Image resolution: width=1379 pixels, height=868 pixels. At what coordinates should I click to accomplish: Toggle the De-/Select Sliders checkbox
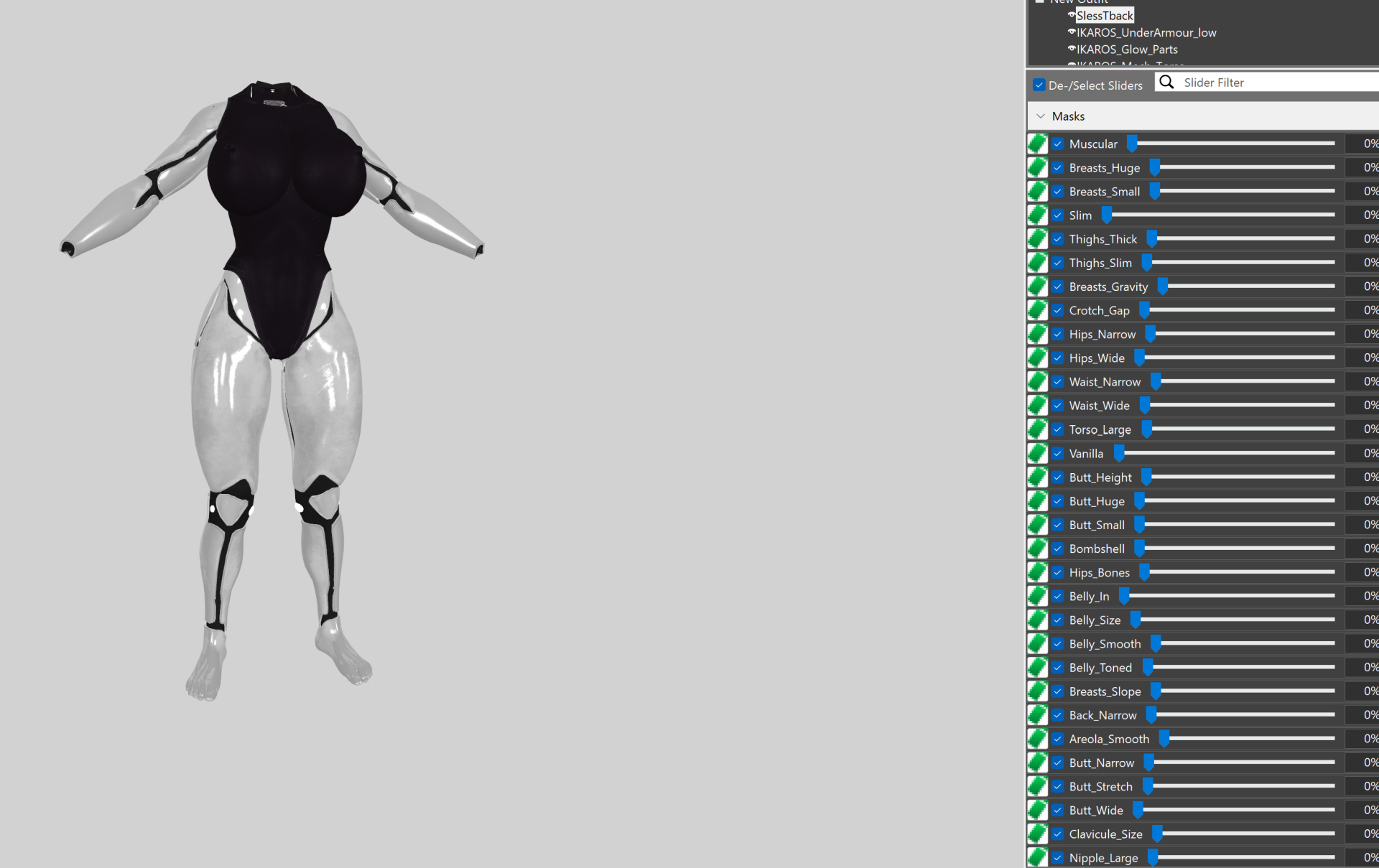coord(1039,85)
